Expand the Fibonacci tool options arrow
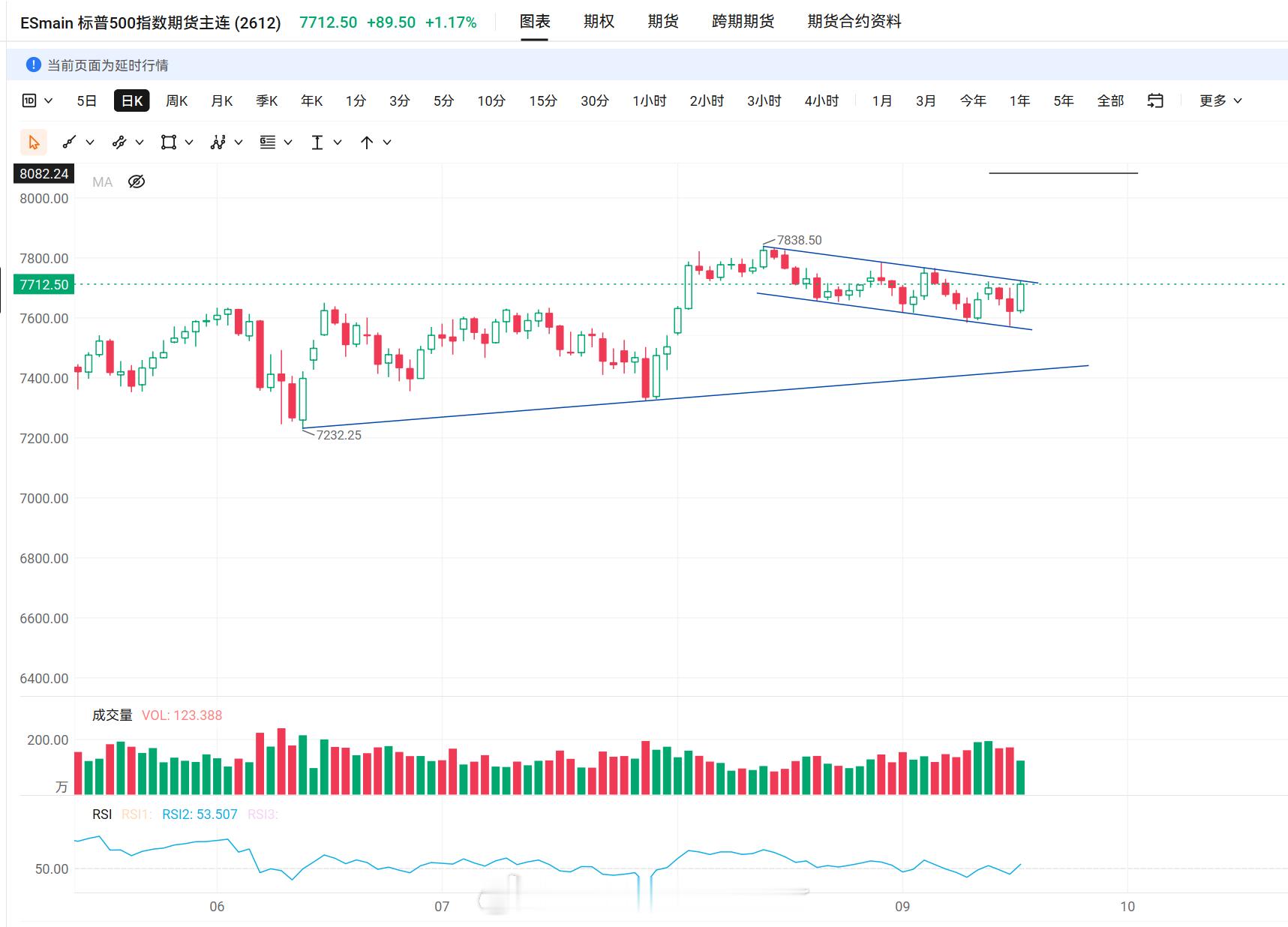Screen dimensions: 1288x927 tap(288, 142)
